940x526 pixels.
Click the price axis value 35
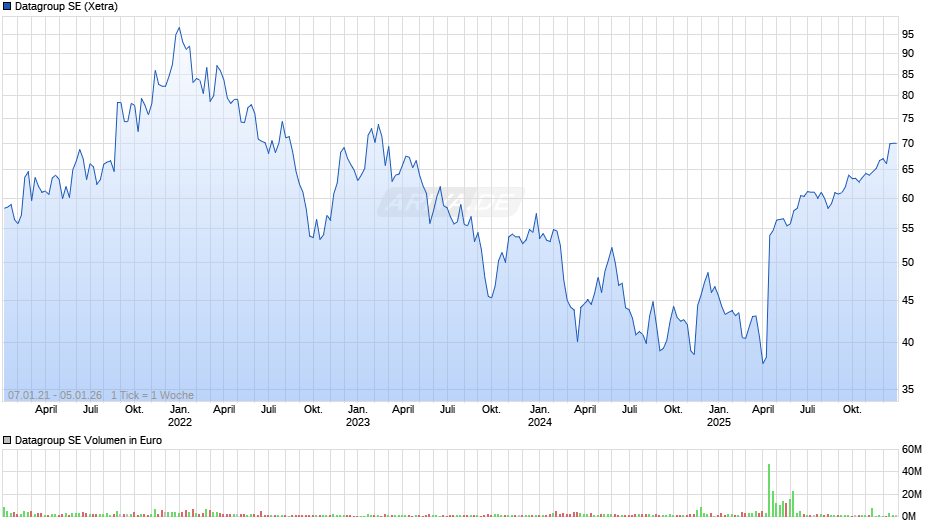pos(908,389)
